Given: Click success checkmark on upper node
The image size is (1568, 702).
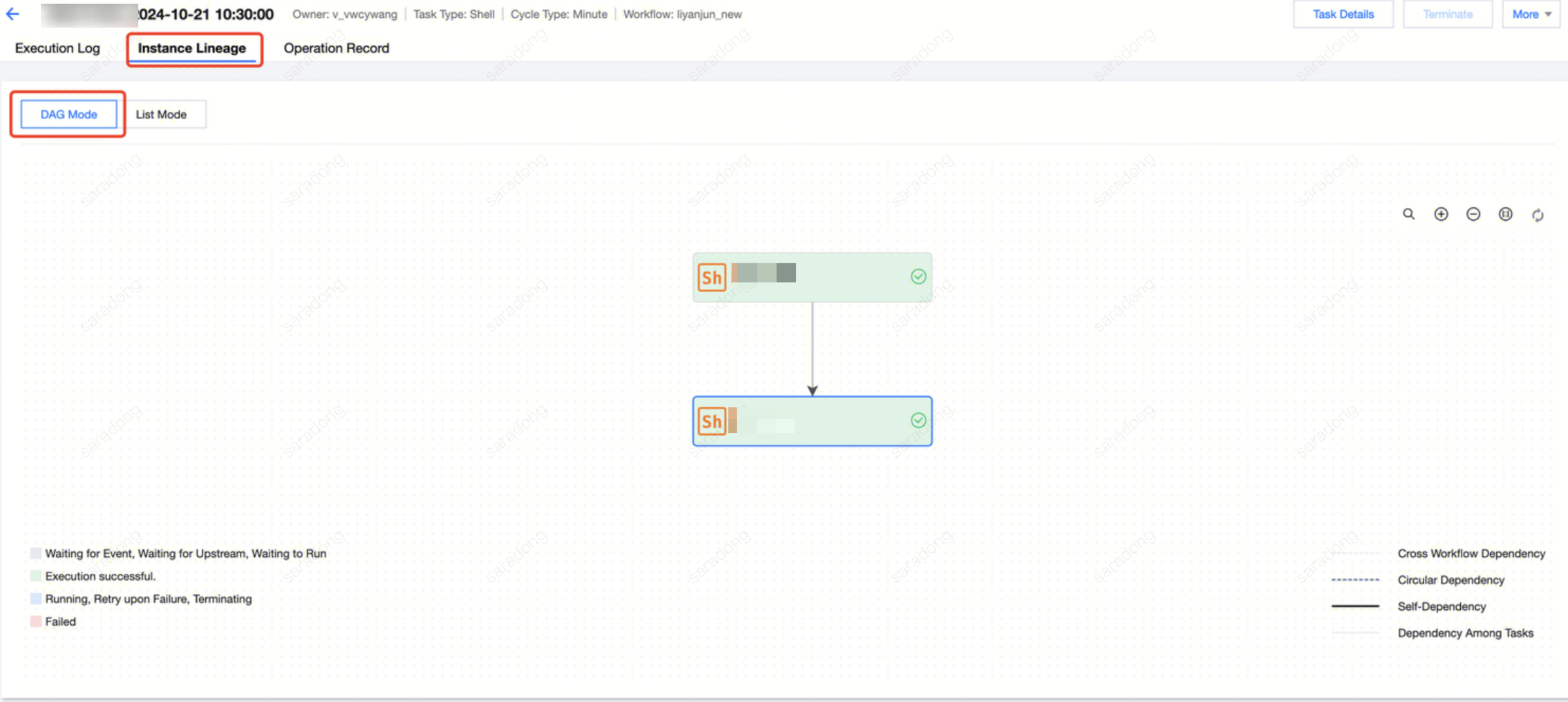Looking at the screenshot, I should (x=918, y=277).
